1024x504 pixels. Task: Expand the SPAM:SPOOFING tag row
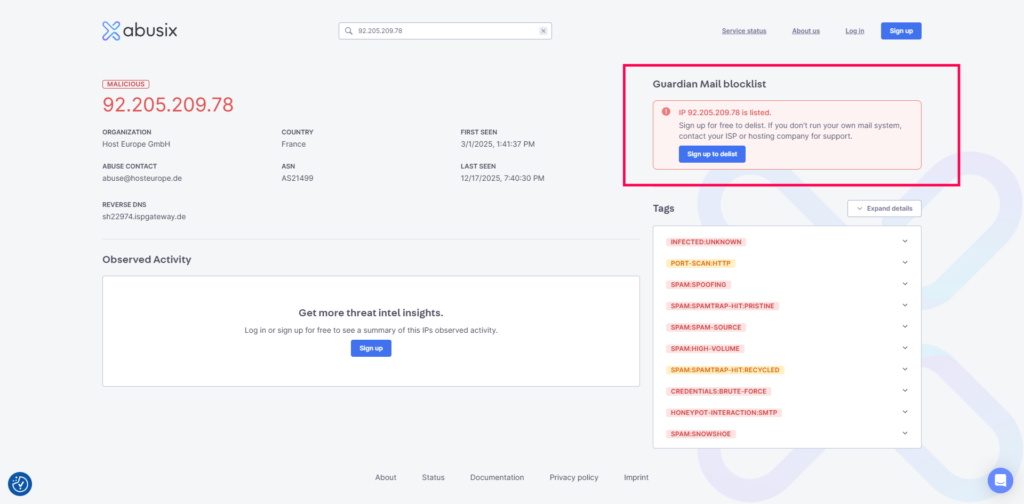click(787, 285)
